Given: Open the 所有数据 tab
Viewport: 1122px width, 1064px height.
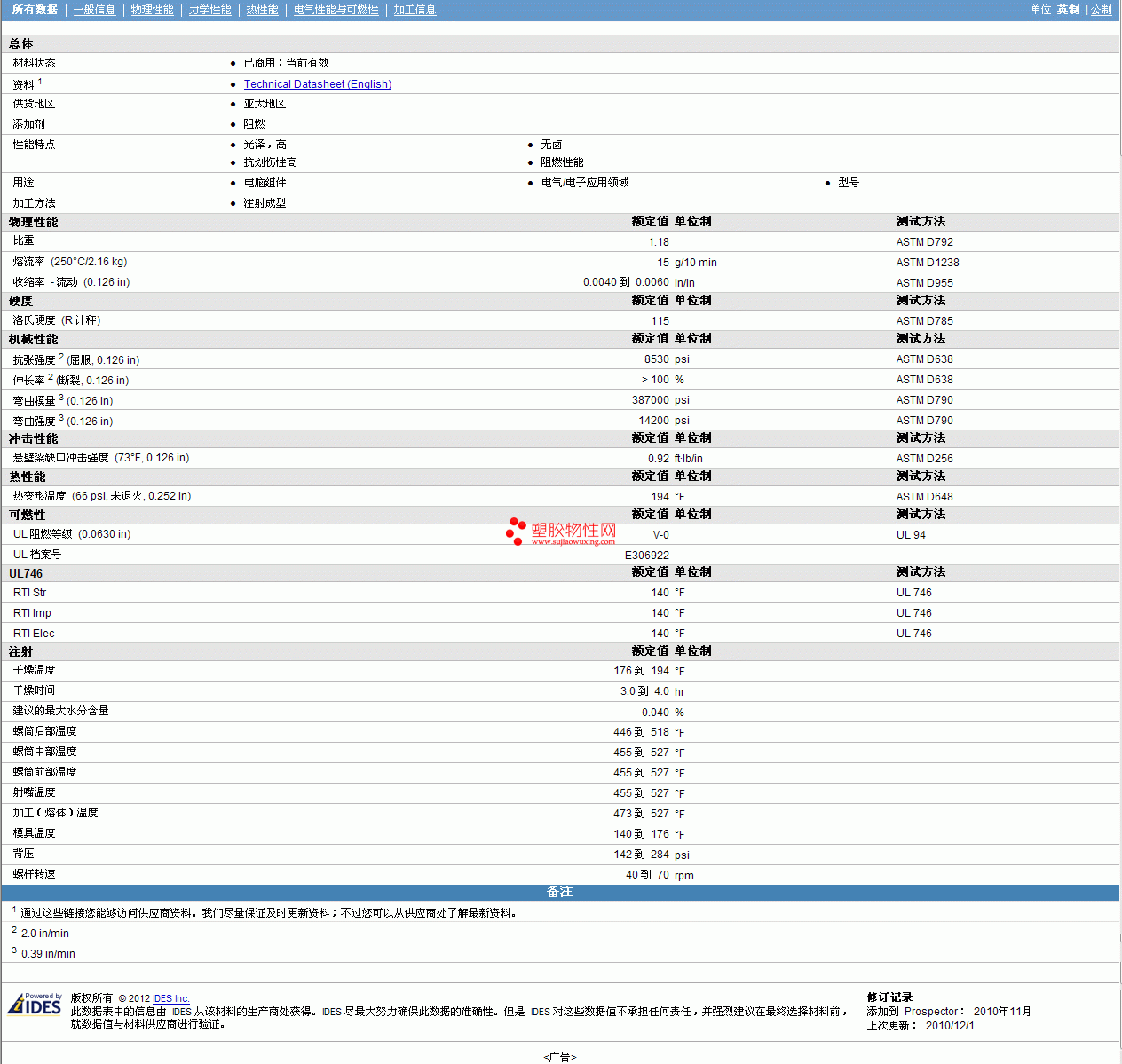Looking at the screenshot, I should pyautogui.click(x=35, y=10).
